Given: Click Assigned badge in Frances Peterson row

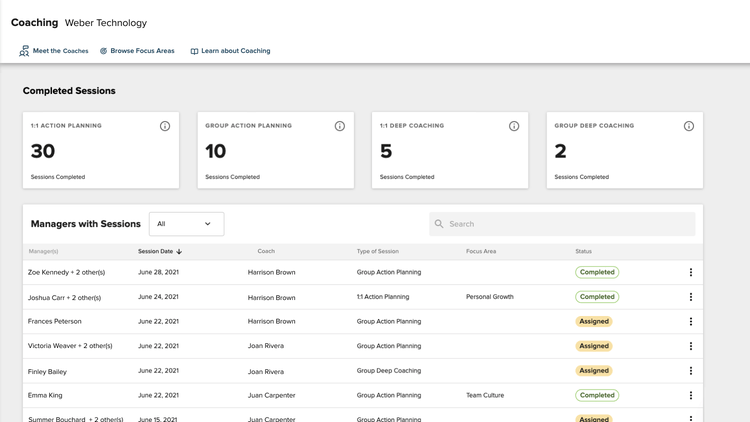Looking at the screenshot, I should [x=594, y=322].
